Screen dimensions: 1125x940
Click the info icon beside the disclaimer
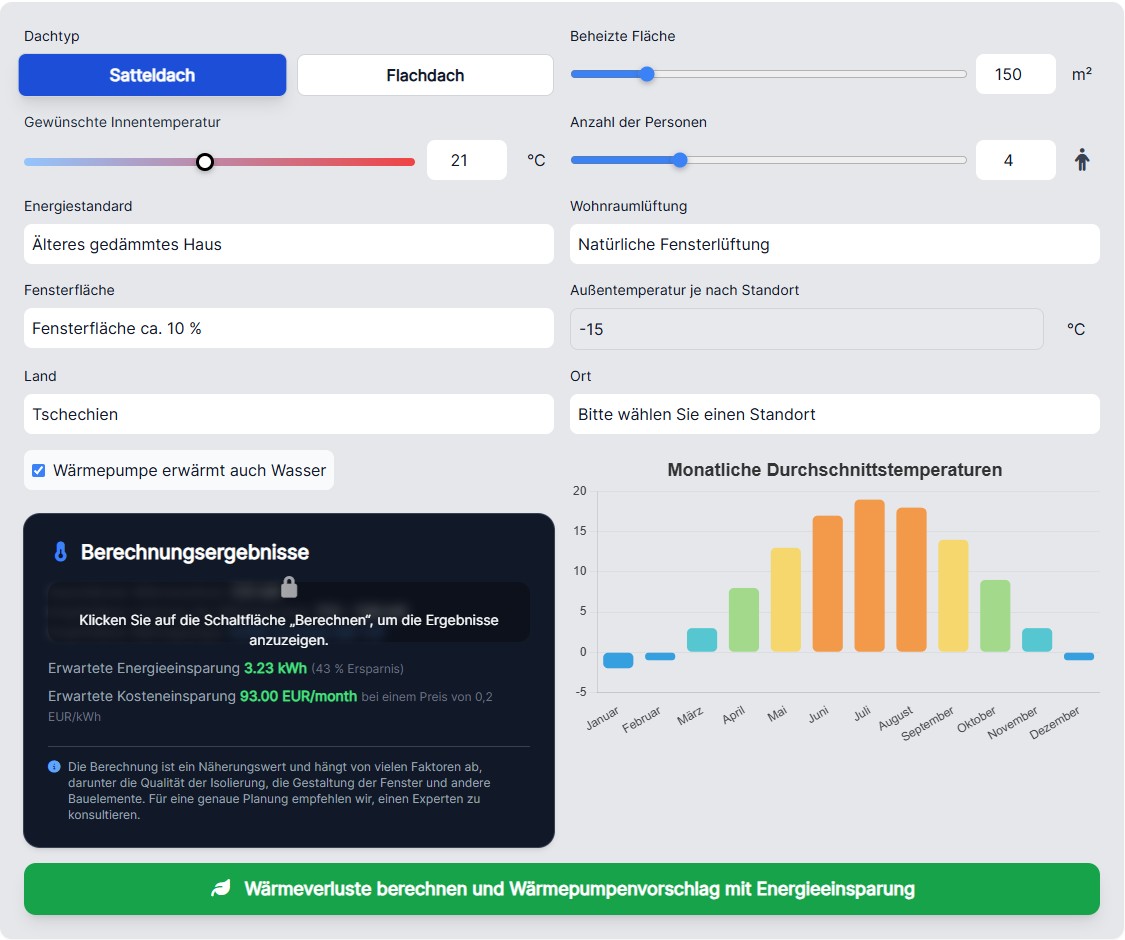tap(54, 767)
